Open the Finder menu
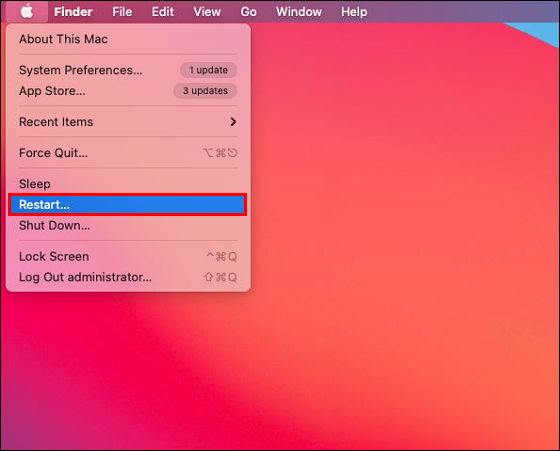560x451 pixels. [73, 12]
